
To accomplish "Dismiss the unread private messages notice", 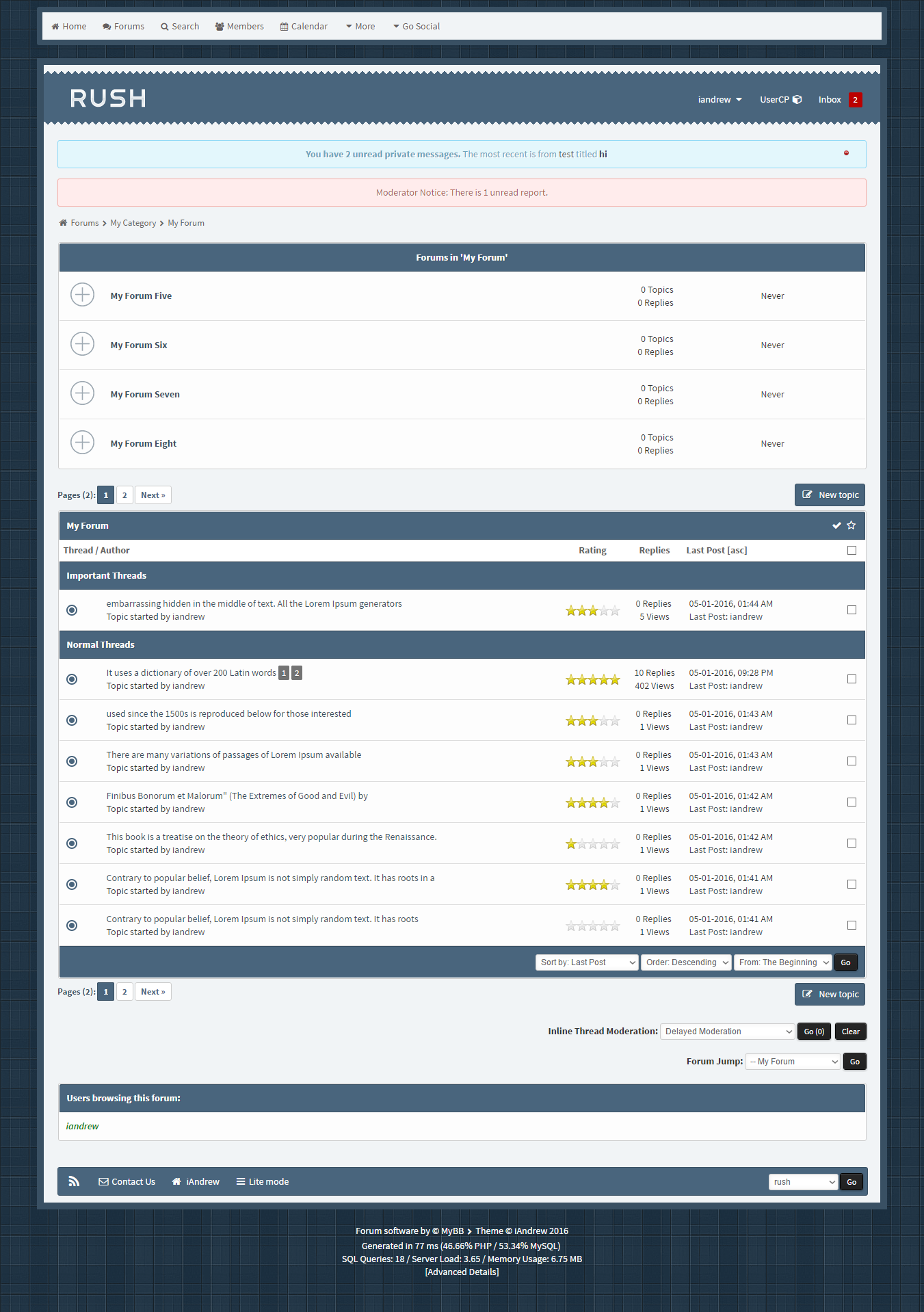I will pos(846,153).
